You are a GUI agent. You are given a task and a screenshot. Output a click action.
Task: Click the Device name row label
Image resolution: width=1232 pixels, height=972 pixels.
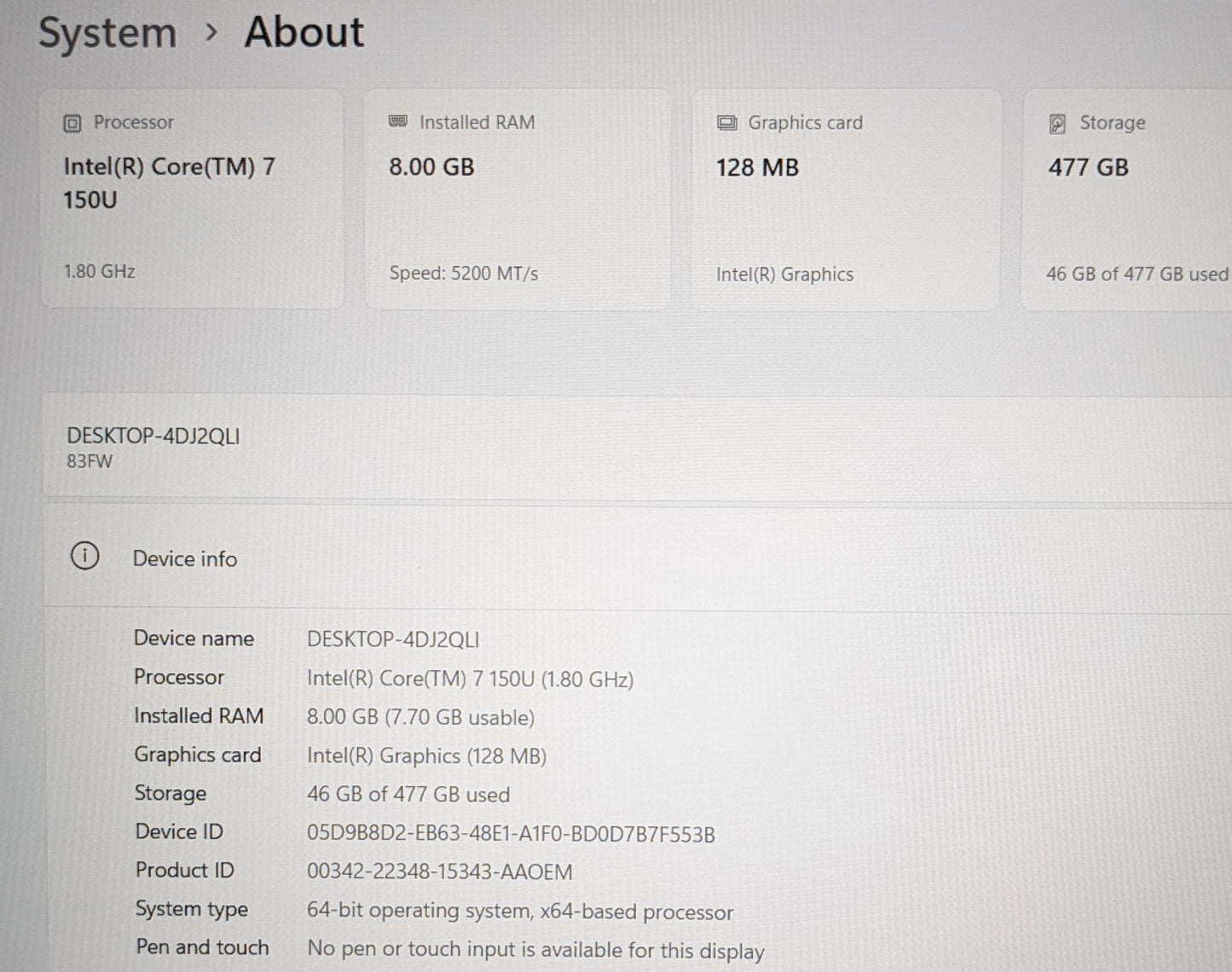tap(194, 638)
